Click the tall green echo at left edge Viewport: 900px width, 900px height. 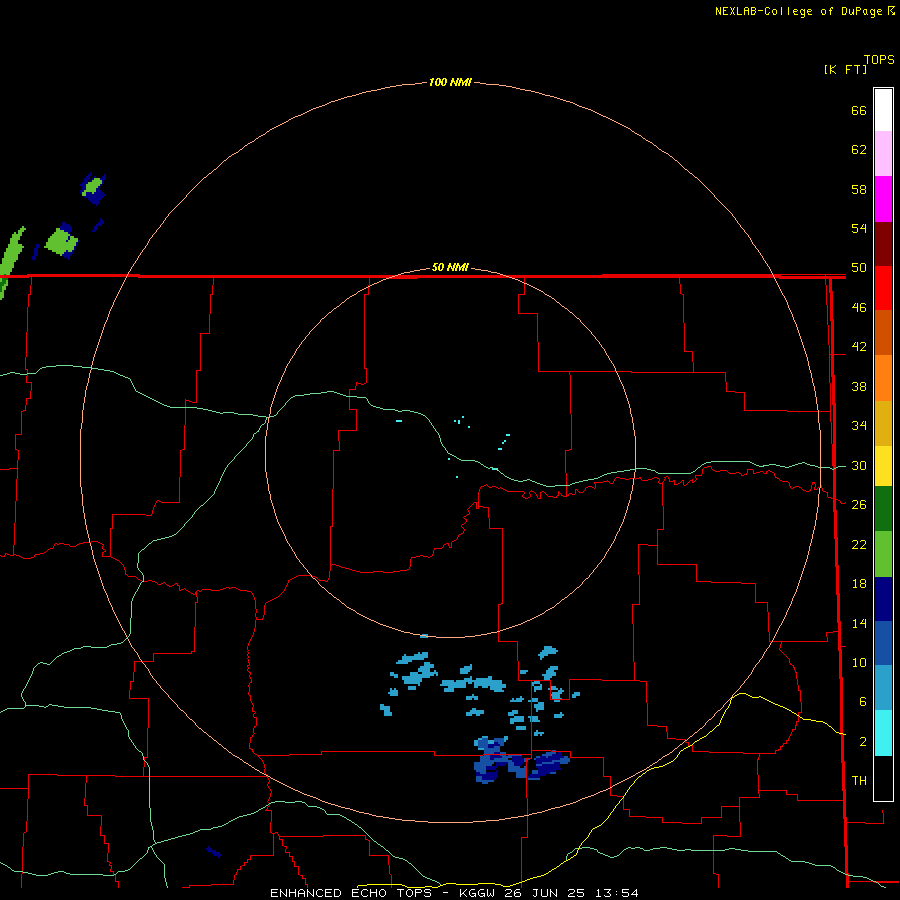pos(11,262)
